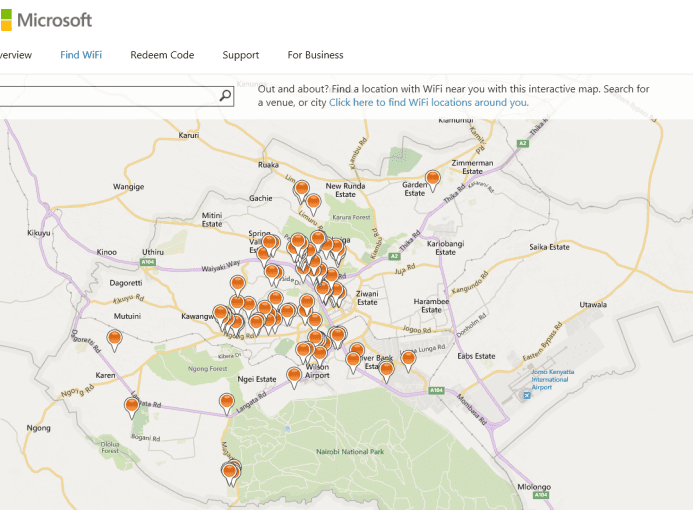Viewport: 693px width, 510px height.
Task: Click the Kinoo place label
Action: coord(107,252)
